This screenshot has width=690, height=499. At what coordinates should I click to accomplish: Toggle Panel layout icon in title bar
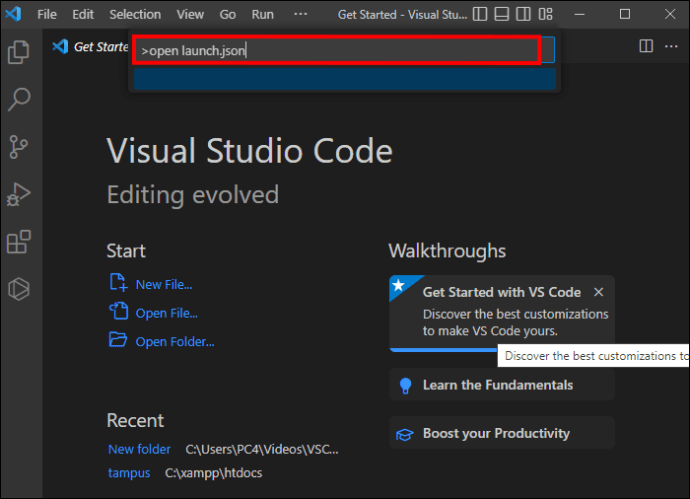point(502,14)
